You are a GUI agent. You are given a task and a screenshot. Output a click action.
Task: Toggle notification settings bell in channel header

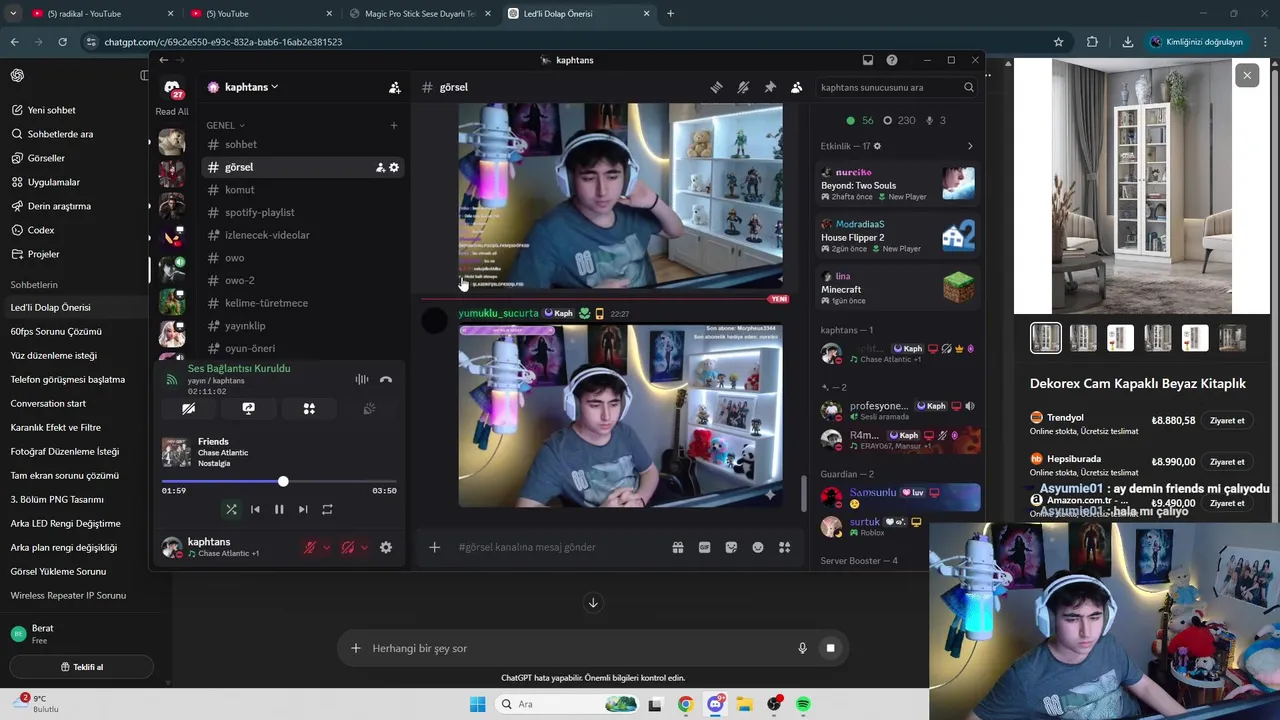click(x=743, y=87)
